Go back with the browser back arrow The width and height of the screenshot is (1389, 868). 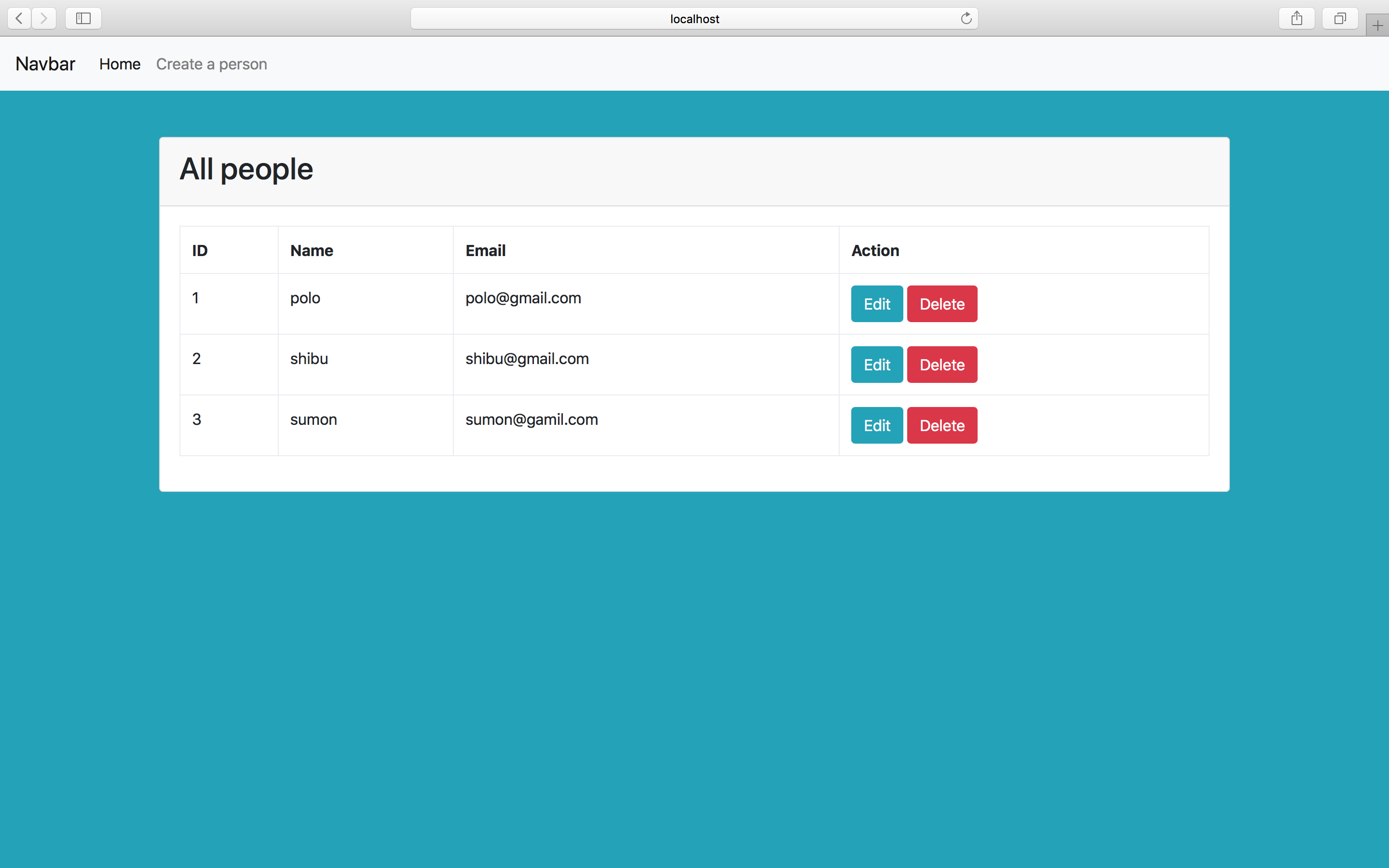[x=19, y=18]
